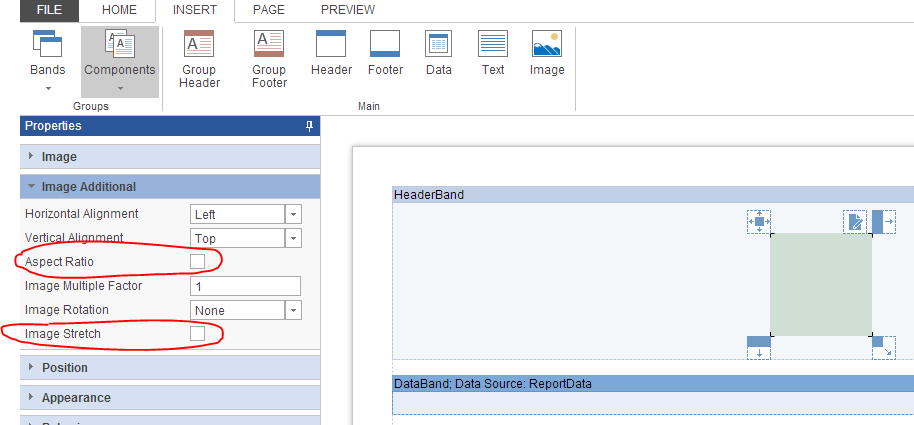Click the diagonal resize corner handle icon
This screenshot has height=425, width=914.
click(x=884, y=347)
